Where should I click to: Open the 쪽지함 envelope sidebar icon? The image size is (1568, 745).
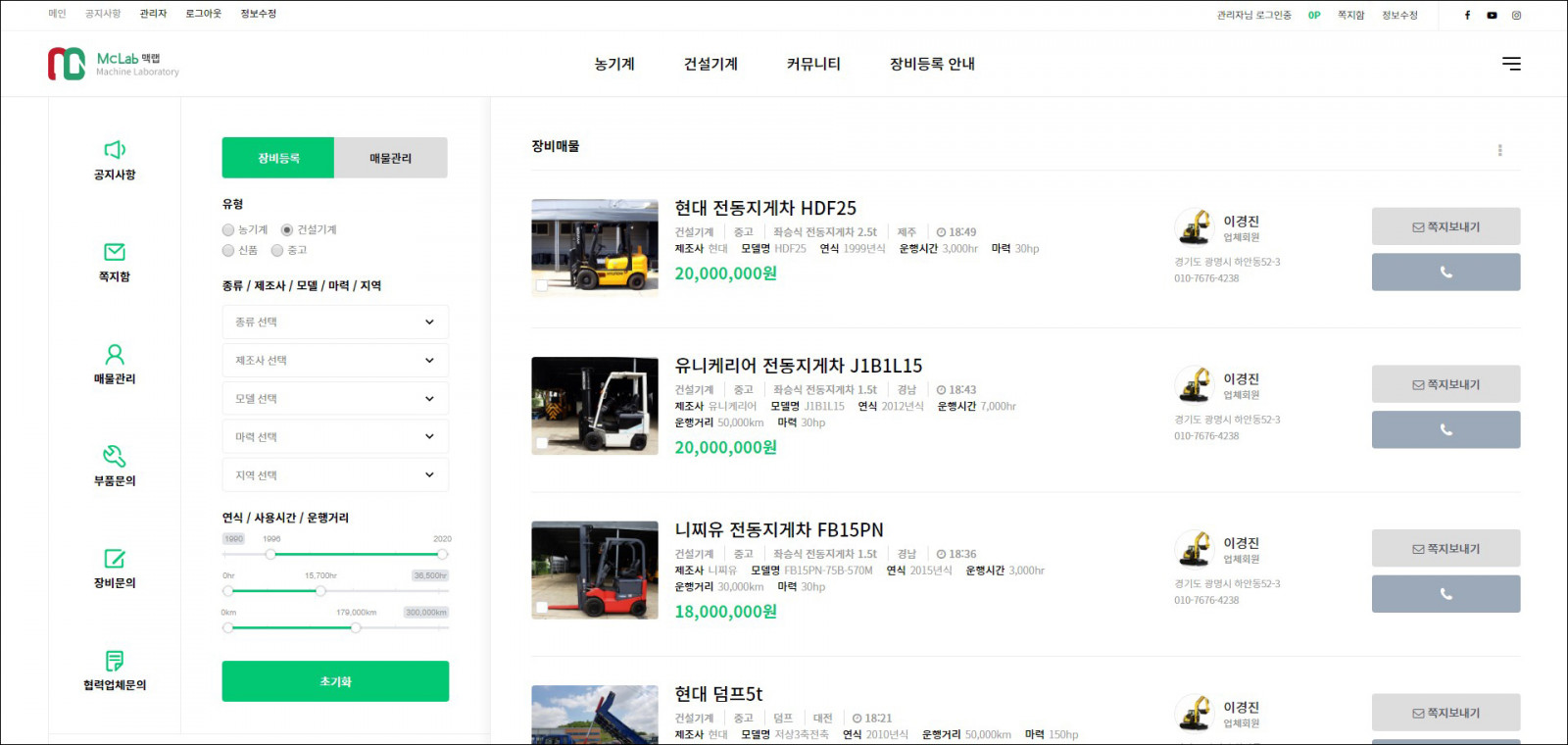pos(115,252)
